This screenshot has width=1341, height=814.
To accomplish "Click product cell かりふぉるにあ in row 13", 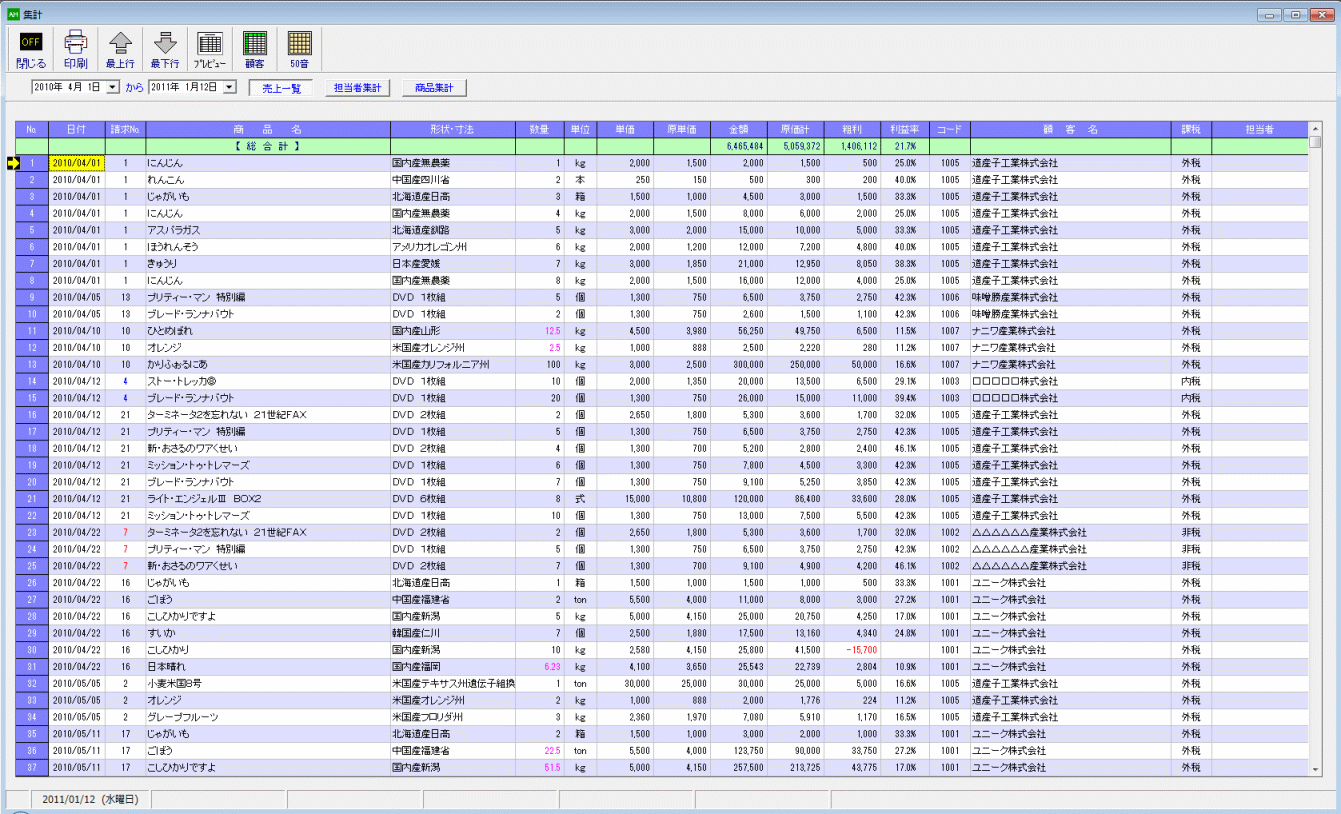I will pos(267,364).
